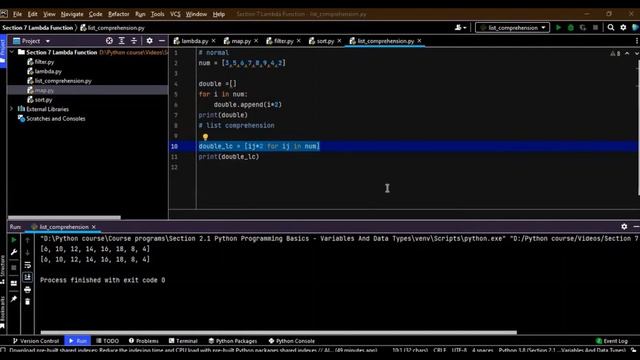Click Run console horizontal scrollbar
Screen dimensions: 640x360
click(278, 332)
